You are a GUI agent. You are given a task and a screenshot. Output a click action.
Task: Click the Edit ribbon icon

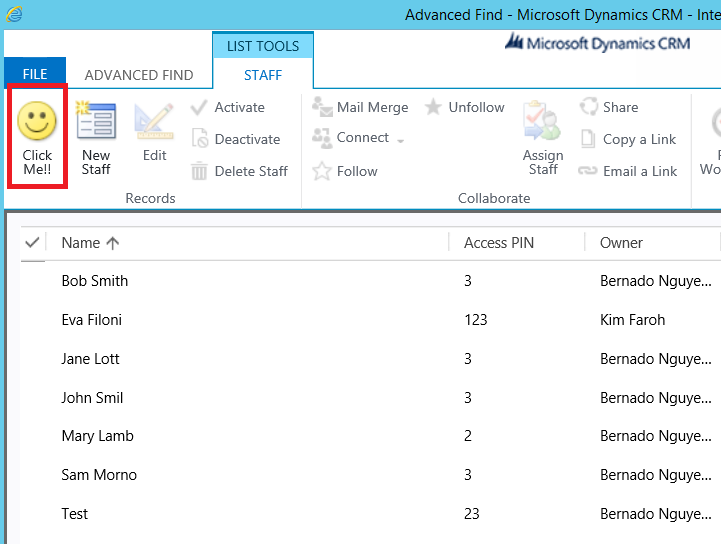pos(154,122)
